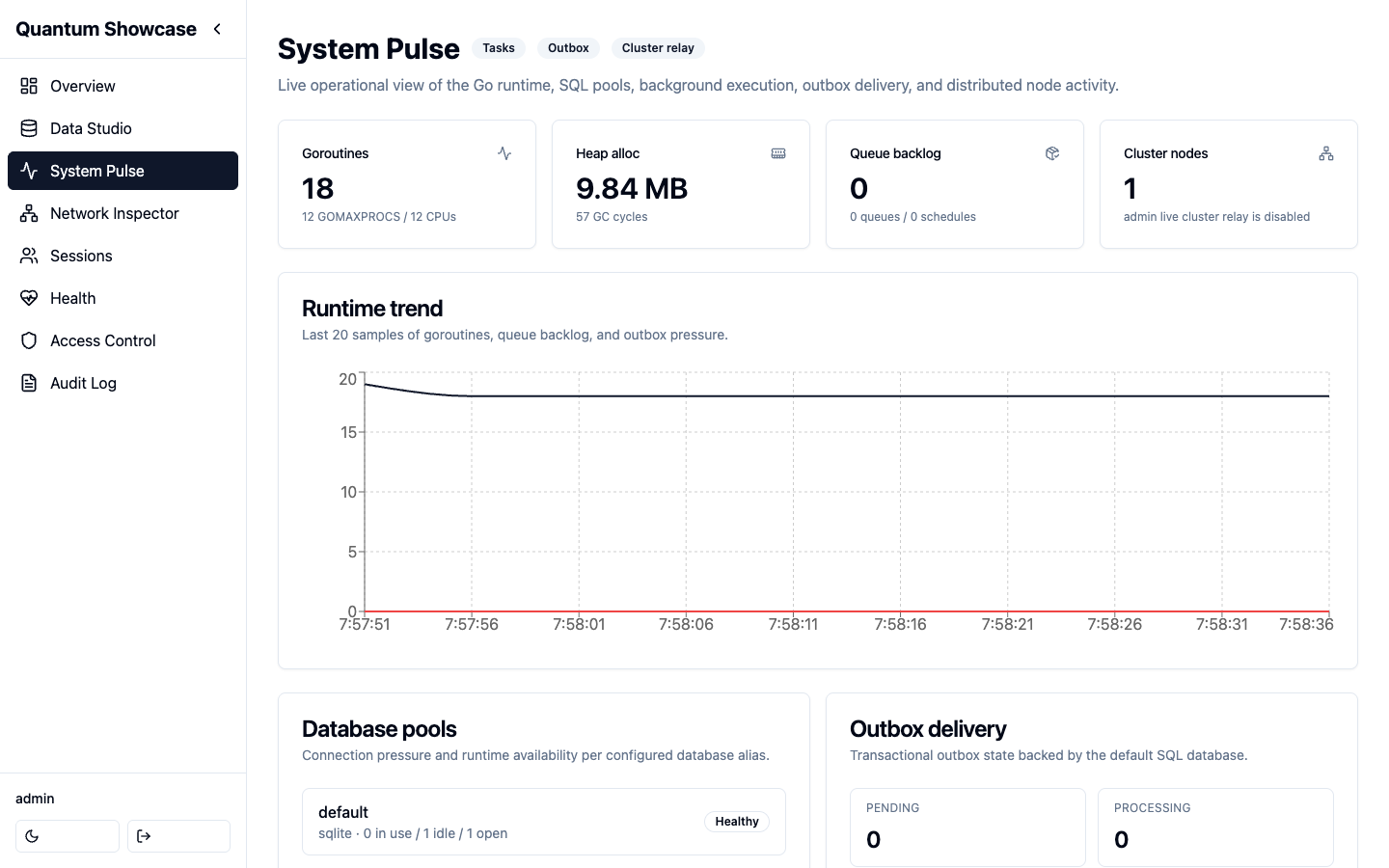Navigate to Sessions
This screenshot has height=868, width=1389.
click(x=123, y=256)
